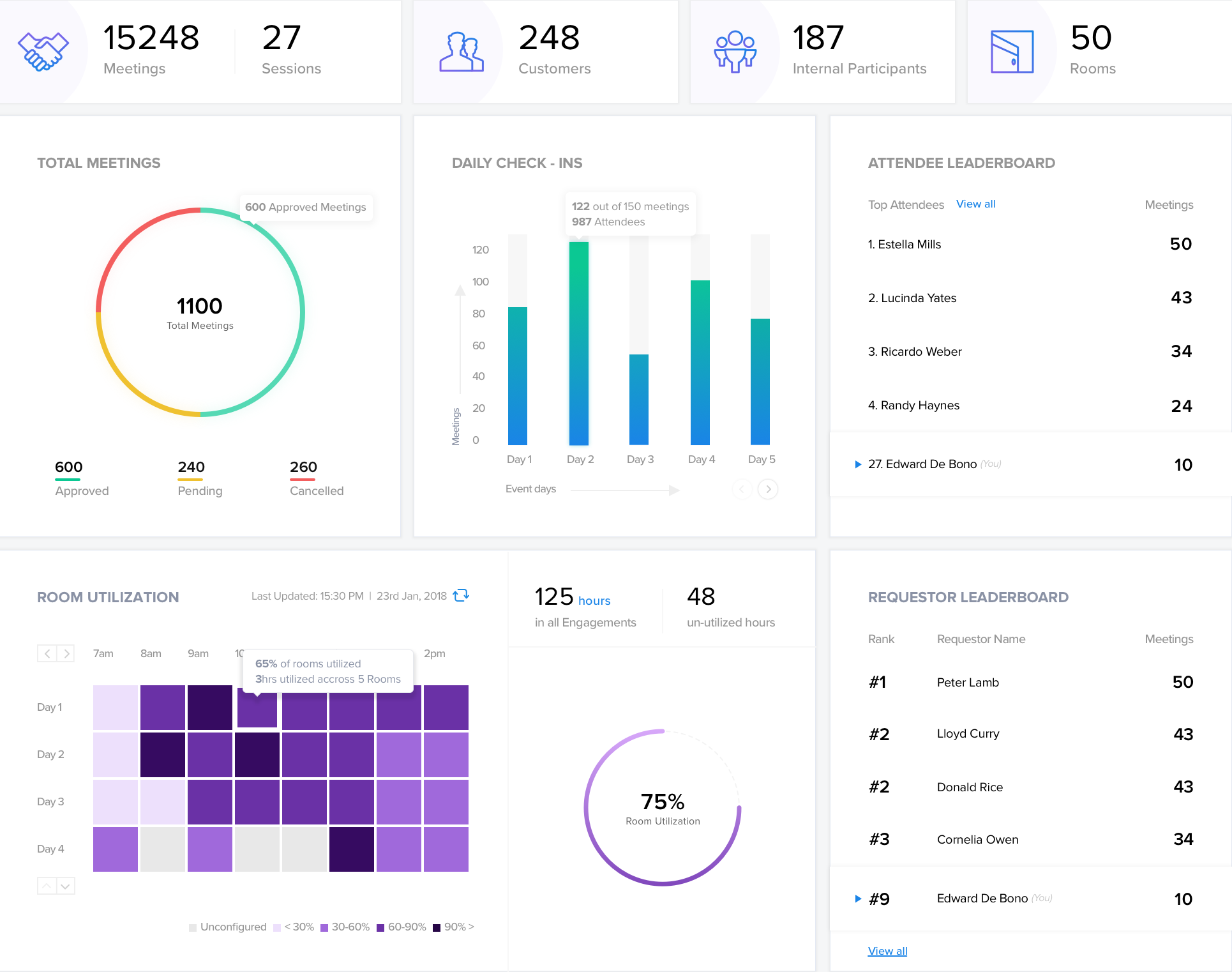Screen dimensions: 1232x972
Task: Click the Customers people icon
Action: 462,52
